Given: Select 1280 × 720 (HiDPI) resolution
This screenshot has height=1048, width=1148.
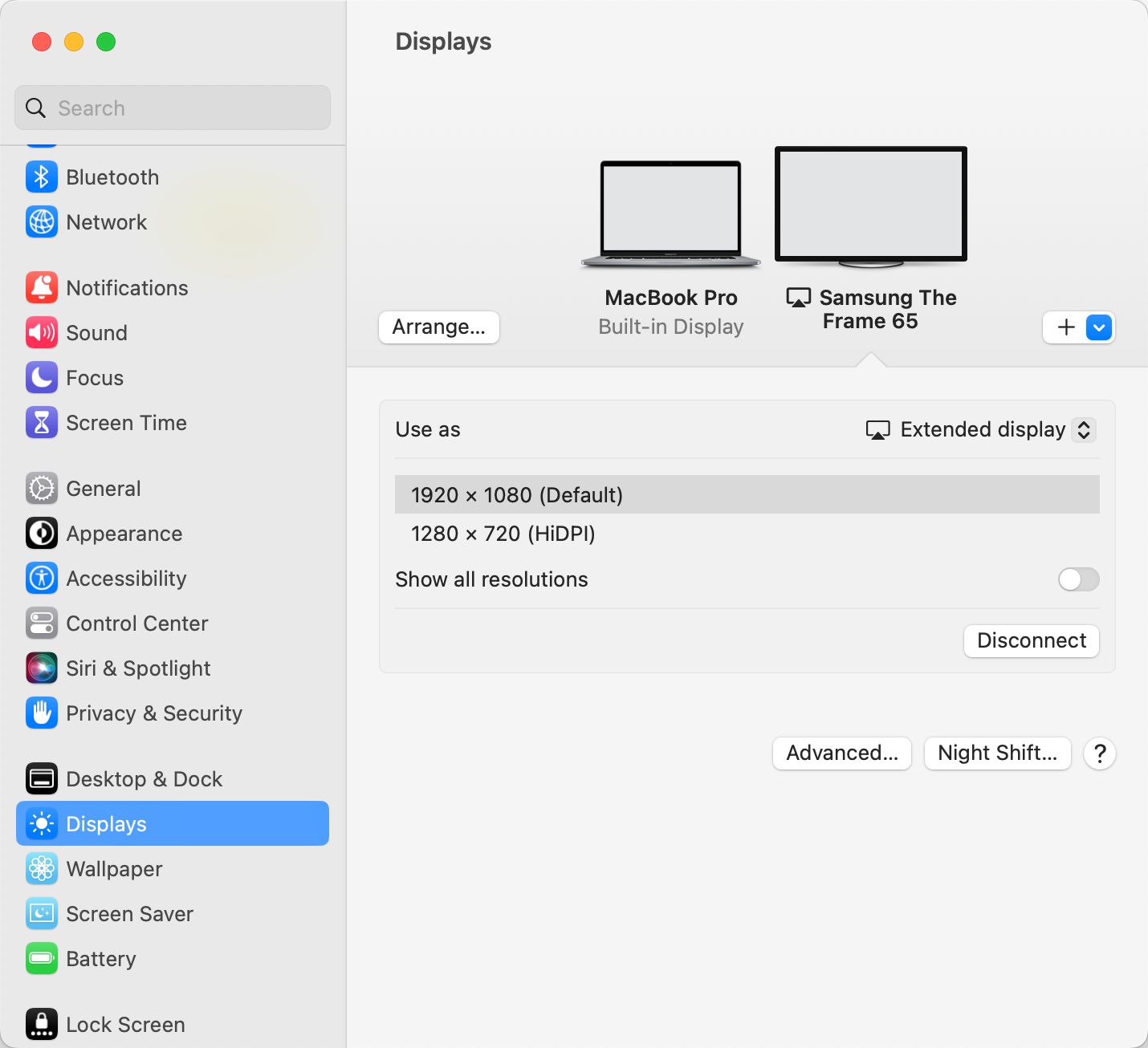Looking at the screenshot, I should pos(503,534).
